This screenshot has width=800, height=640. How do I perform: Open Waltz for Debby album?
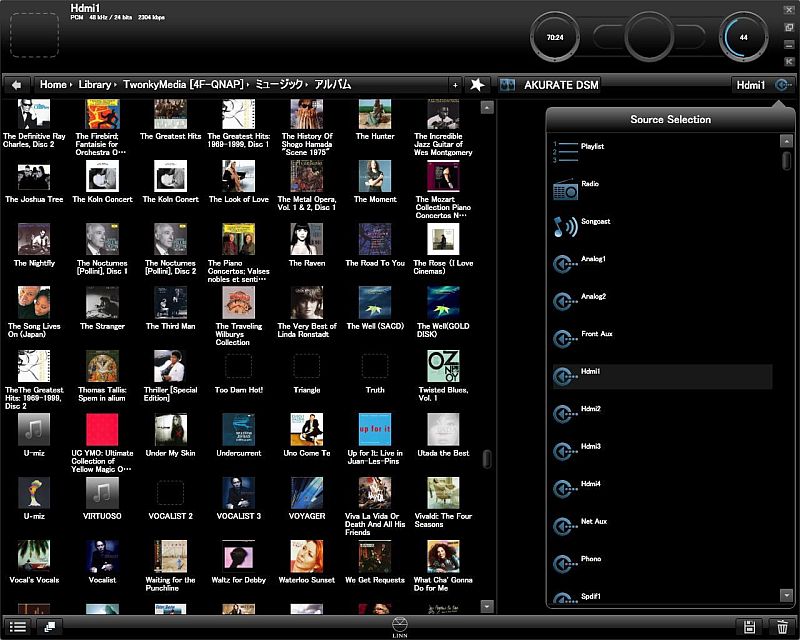(238, 556)
